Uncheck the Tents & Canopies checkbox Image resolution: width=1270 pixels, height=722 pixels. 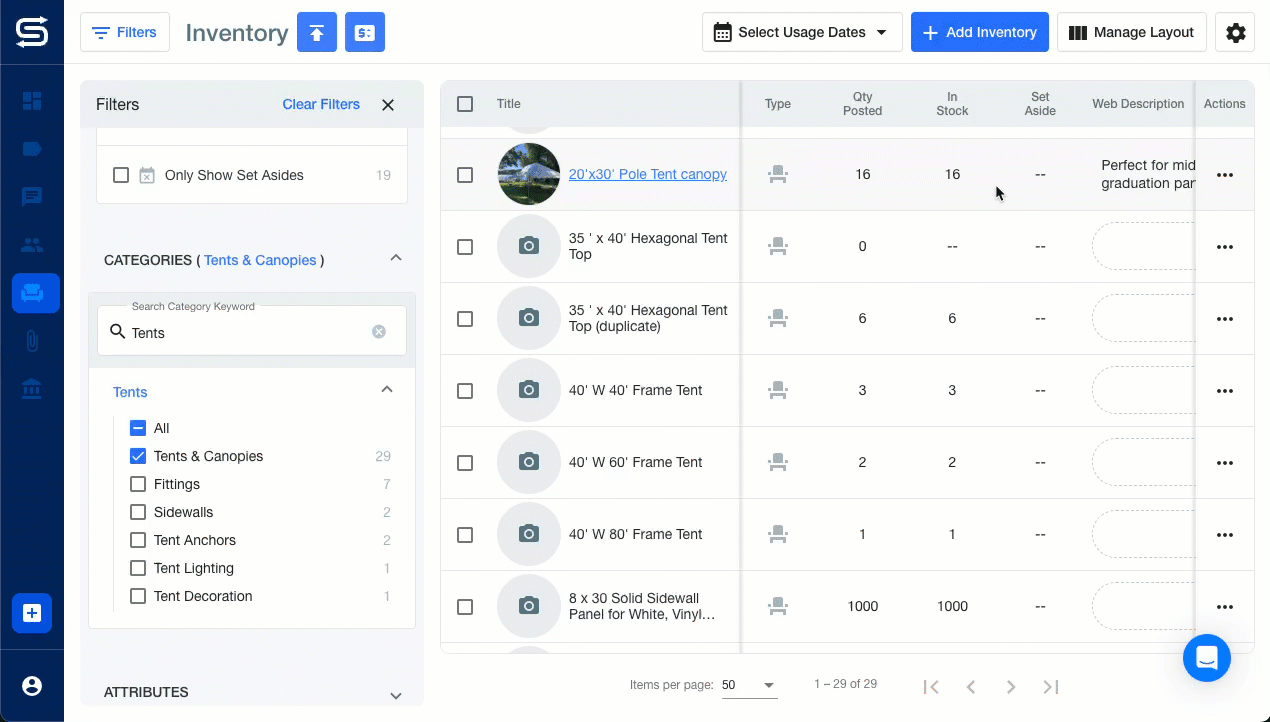[x=138, y=456]
